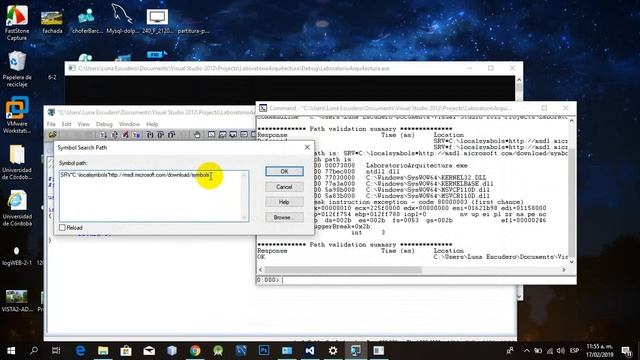Click the taskbar volume icon
This screenshot has width=640, height=360.
(x=560, y=351)
